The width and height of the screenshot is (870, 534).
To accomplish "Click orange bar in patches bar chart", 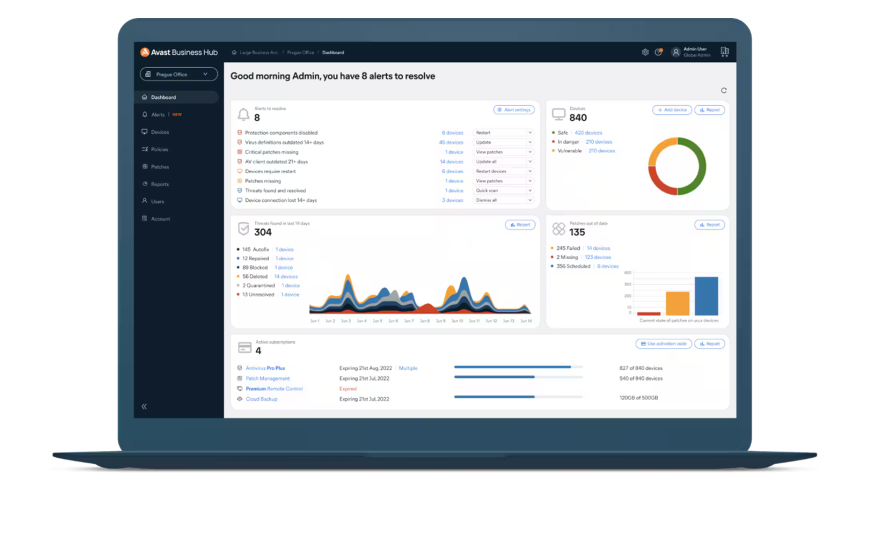I will 677,304.
